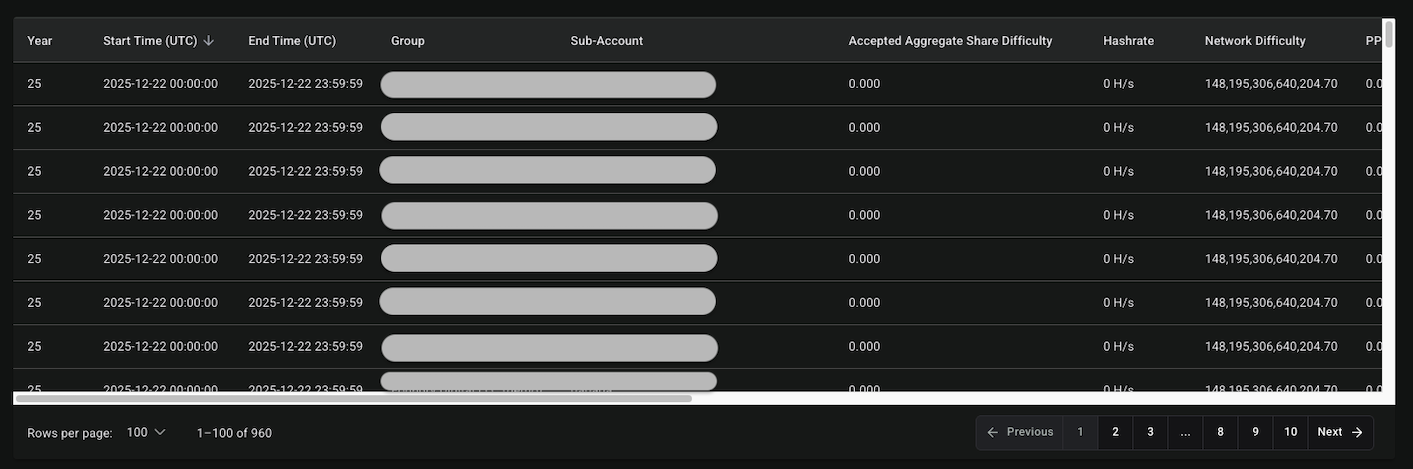Select current page 1 button
The width and height of the screenshot is (1413, 469).
1080,432
